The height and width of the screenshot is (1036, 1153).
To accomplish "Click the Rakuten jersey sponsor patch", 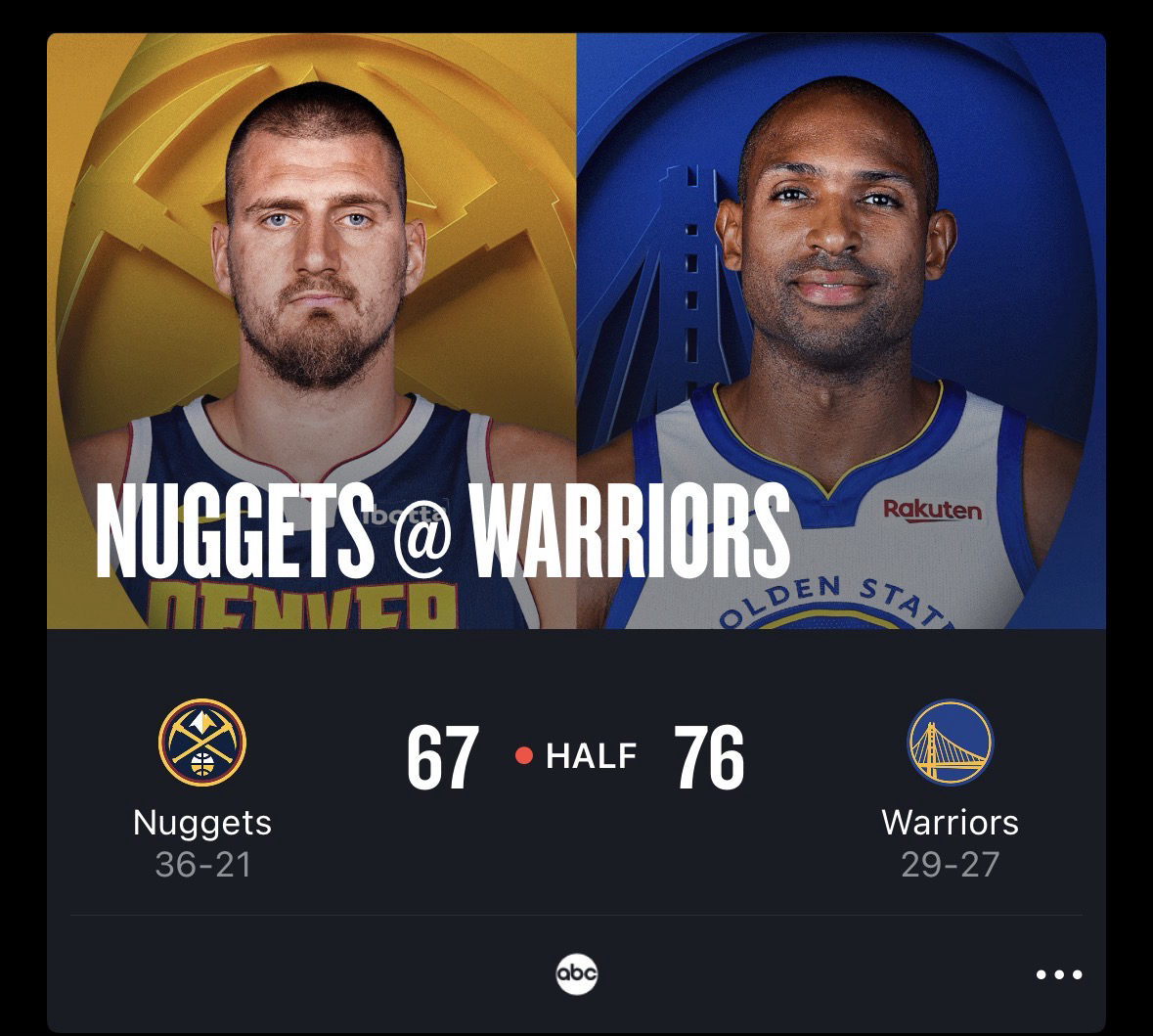I will (932, 510).
